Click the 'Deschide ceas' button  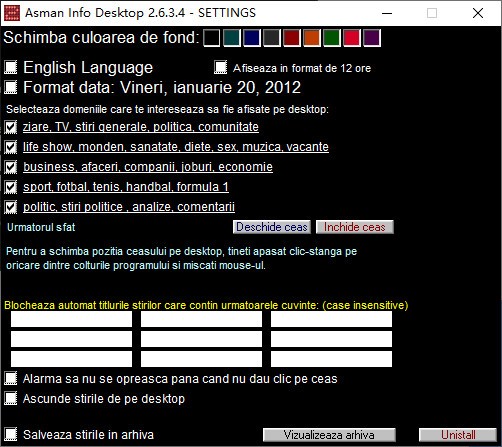pyautogui.click(x=272, y=227)
